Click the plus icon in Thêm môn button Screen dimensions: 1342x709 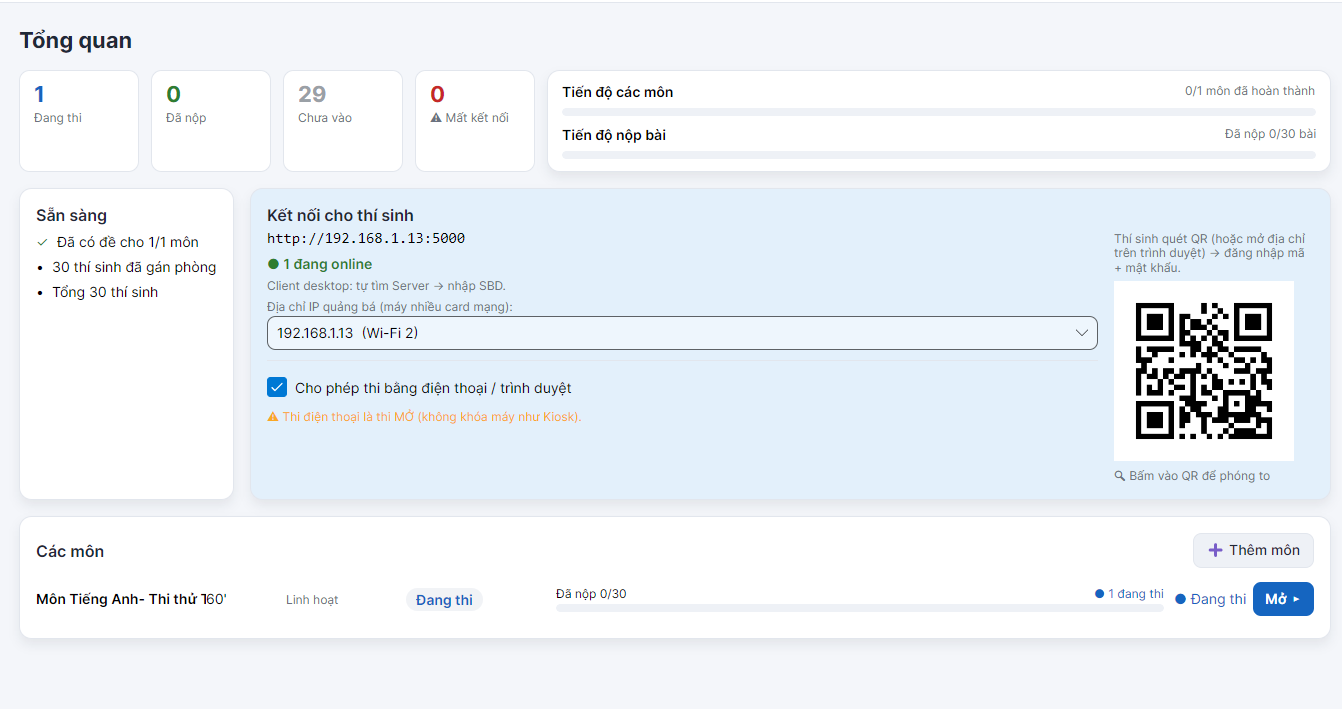1216,550
